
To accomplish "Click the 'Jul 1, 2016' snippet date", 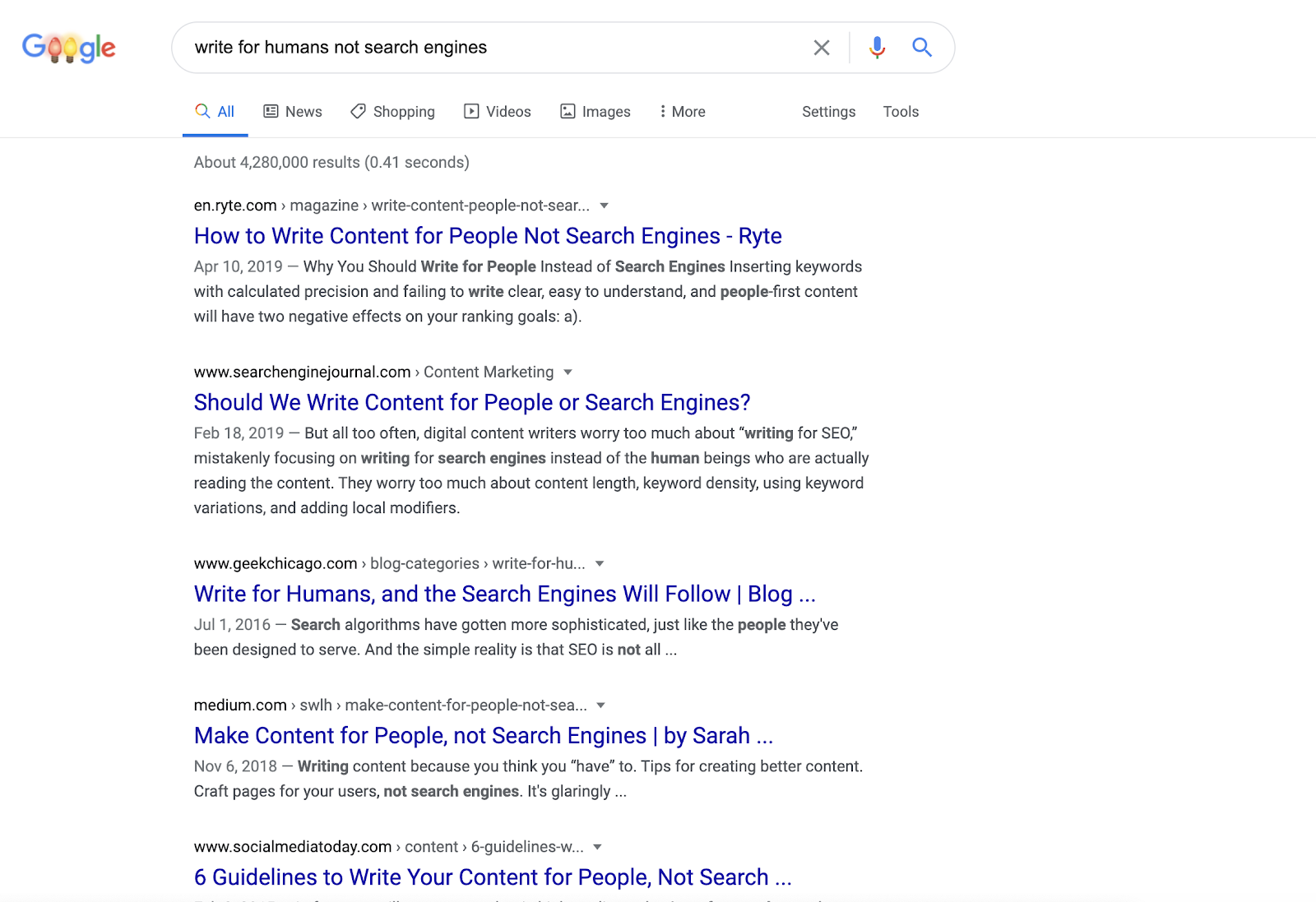I will point(232,625).
